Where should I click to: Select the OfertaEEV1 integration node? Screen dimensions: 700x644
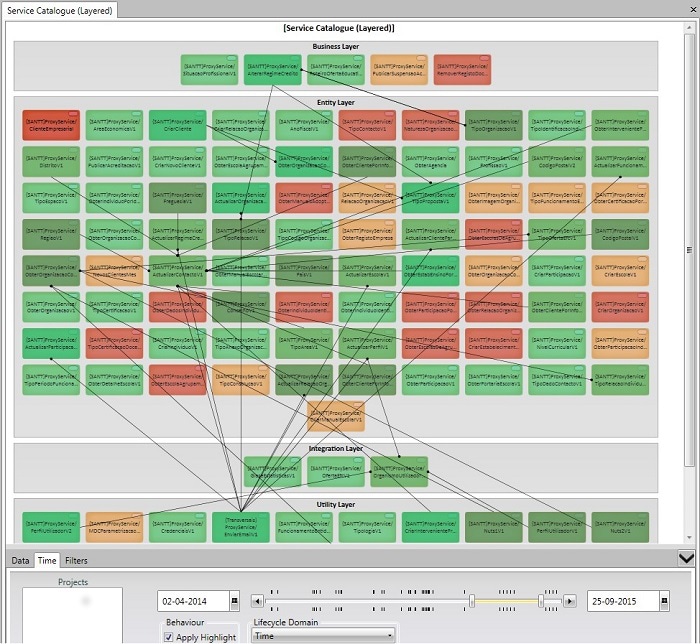point(336,472)
